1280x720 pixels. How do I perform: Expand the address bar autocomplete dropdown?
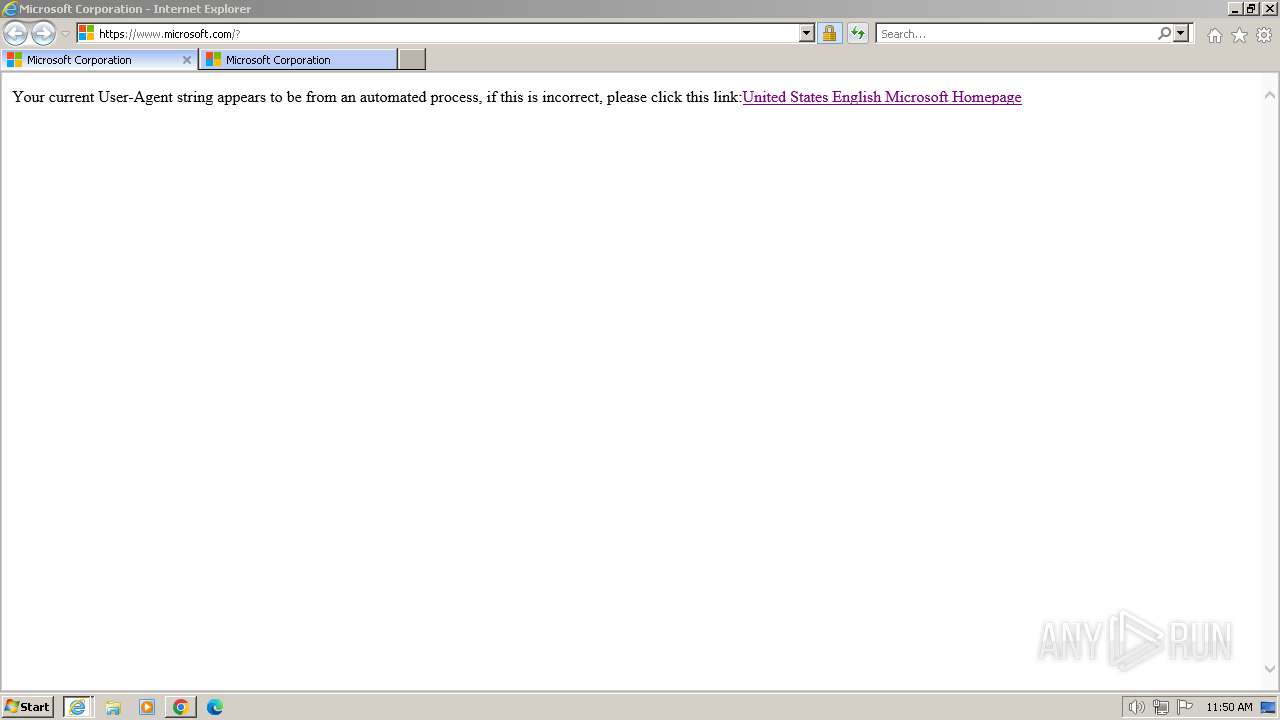(807, 33)
